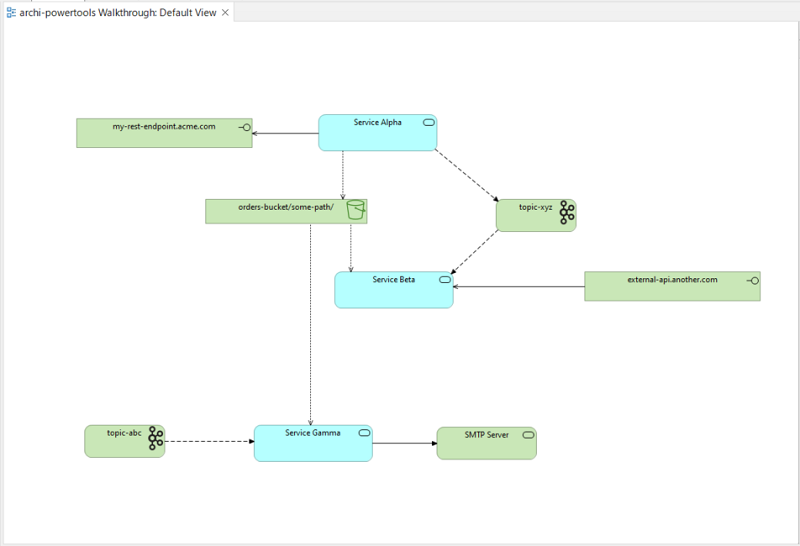This screenshot has width=800, height=546.
Task: Select long dotted line from orders-bucket to Service Gamma
Action: tap(310, 325)
